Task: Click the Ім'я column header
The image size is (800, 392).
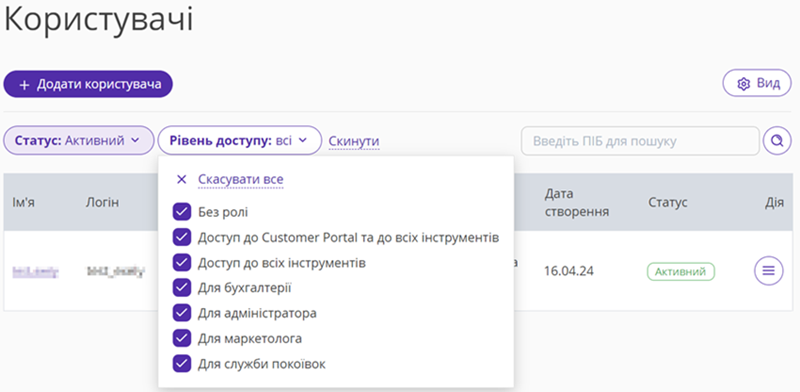Action: (23, 203)
